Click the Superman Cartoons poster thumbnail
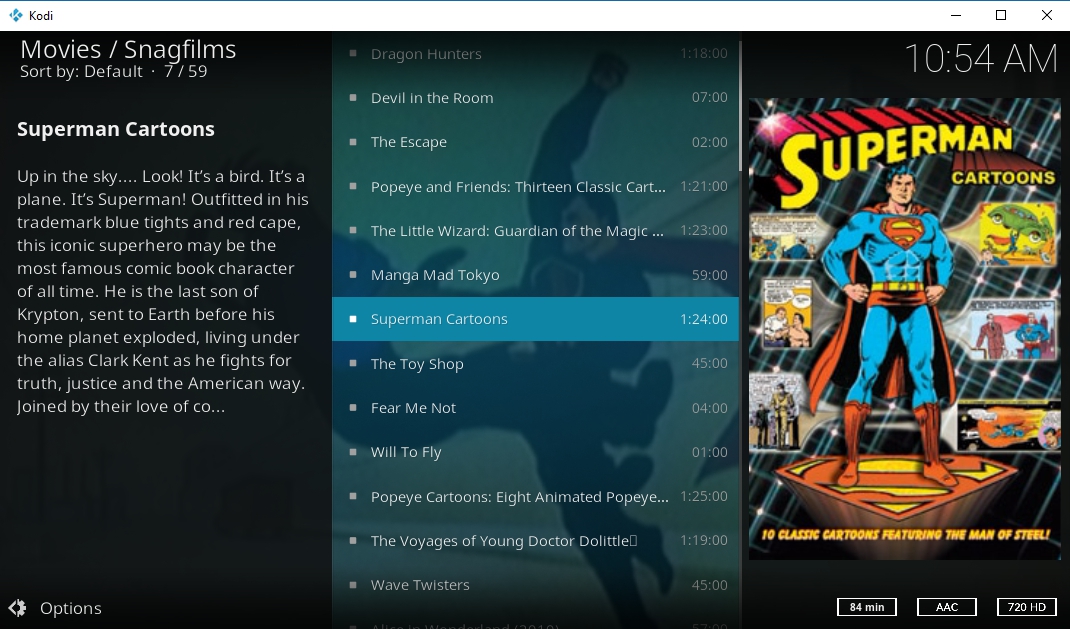 coord(905,329)
